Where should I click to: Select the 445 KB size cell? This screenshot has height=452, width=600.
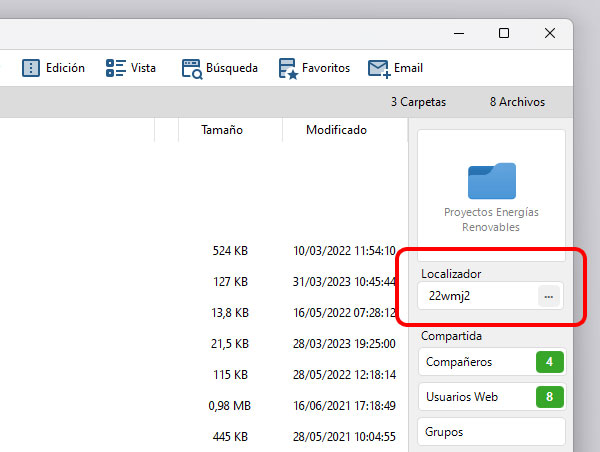[230, 436]
